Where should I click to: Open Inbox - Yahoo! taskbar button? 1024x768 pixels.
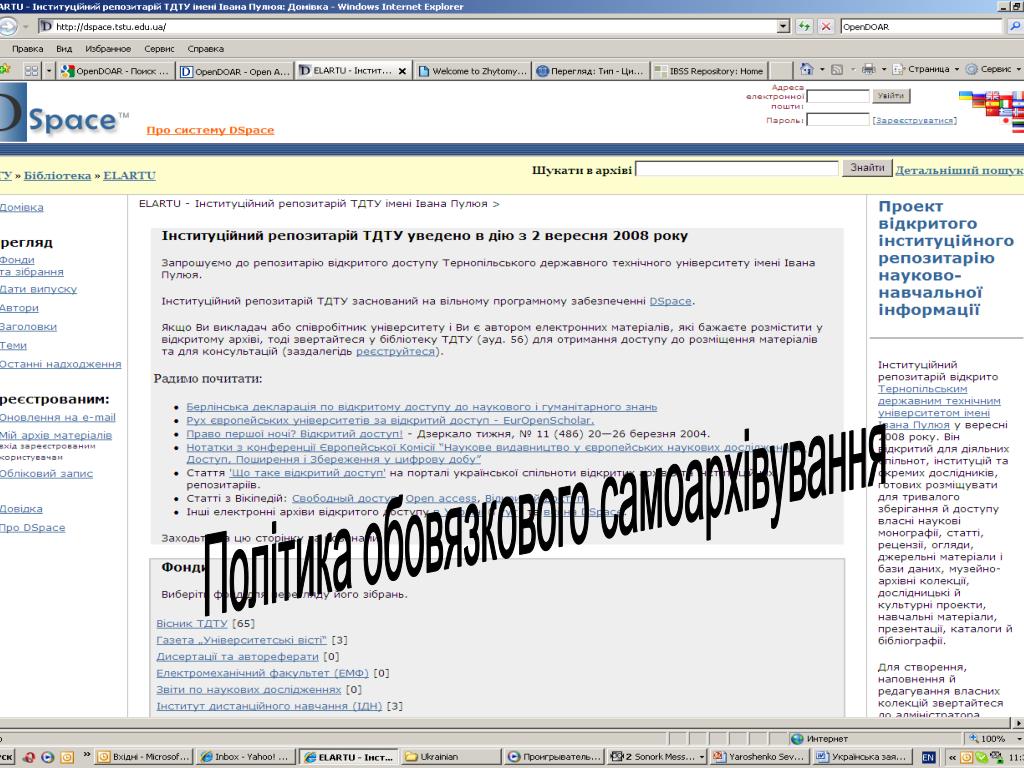pos(245,756)
